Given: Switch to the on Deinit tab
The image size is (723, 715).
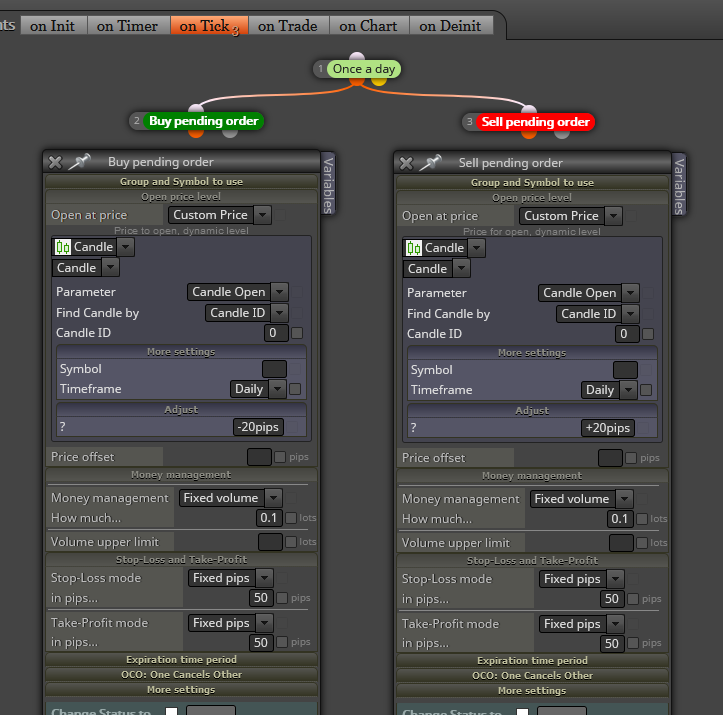Looking at the screenshot, I should click(450, 26).
